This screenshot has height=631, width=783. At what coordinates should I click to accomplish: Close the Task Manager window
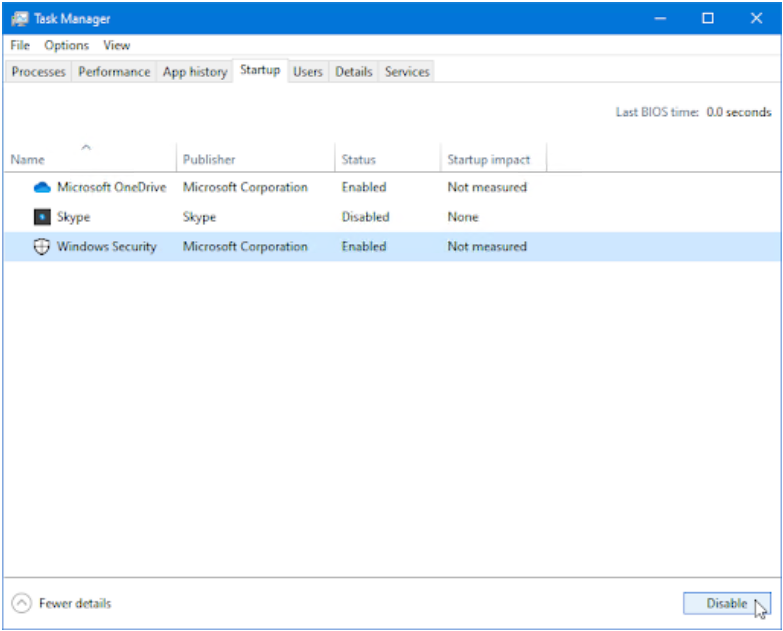point(757,18)
